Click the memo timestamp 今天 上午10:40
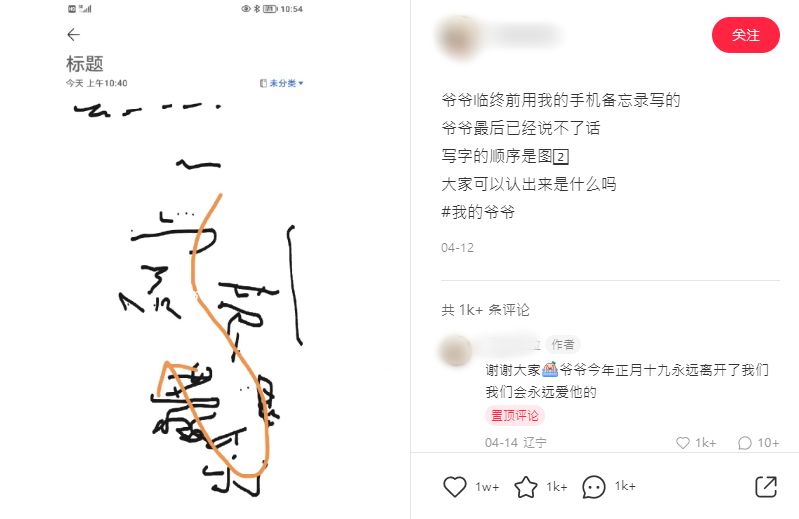799x519 pixels. pyautogui.click(x=96, y=83)
